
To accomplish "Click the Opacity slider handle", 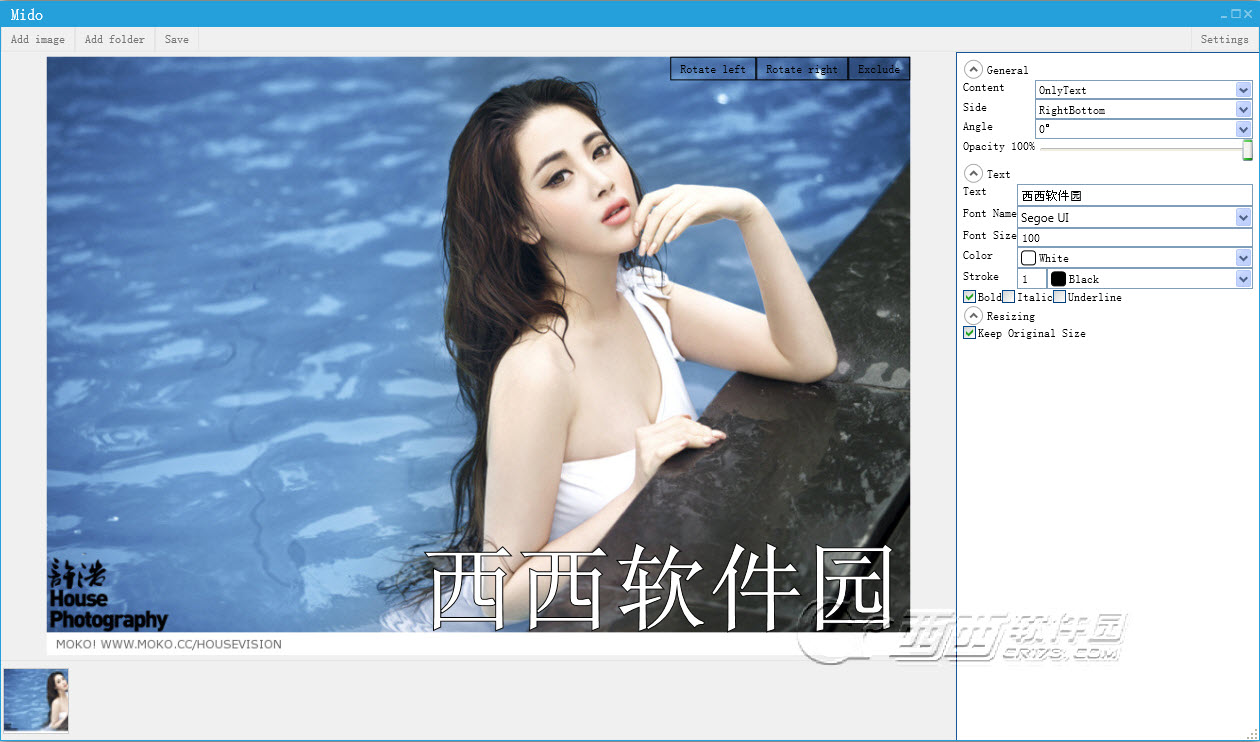I will click(1247, 149).
